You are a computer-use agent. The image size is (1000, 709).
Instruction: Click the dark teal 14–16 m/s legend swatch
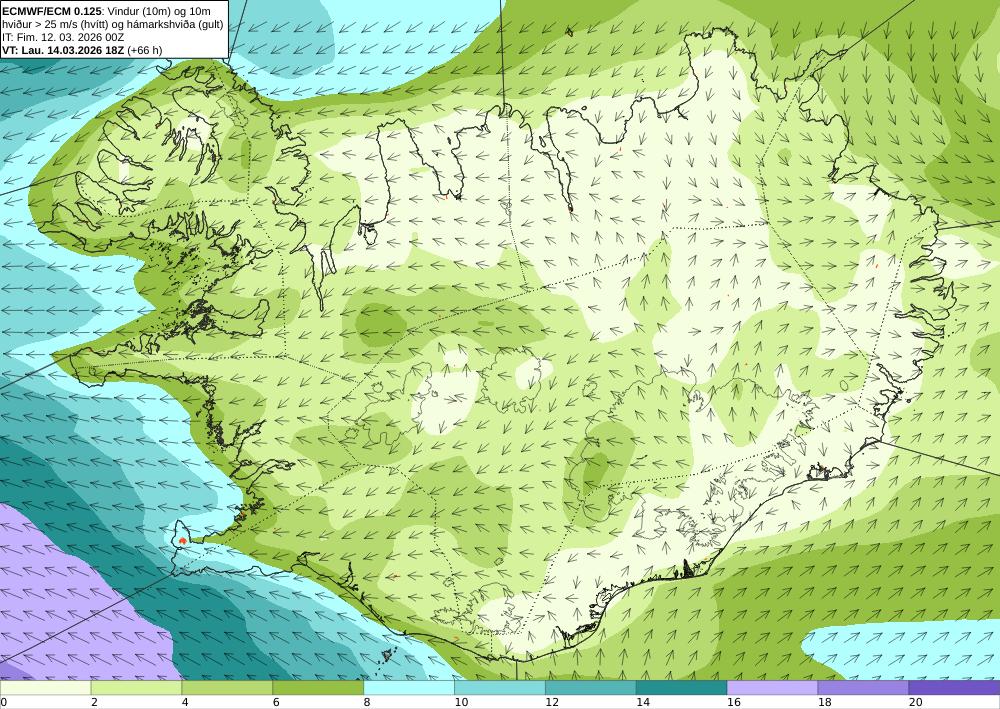681,688
